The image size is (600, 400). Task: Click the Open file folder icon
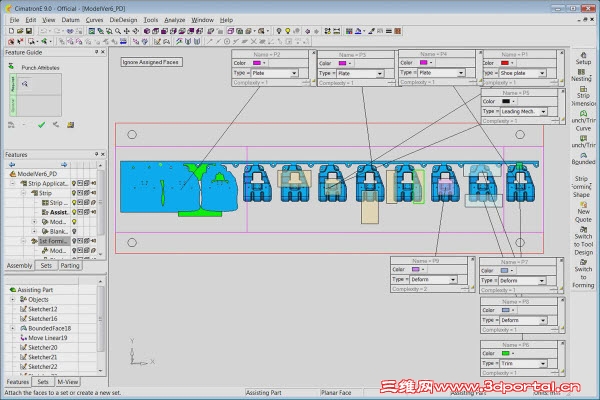[x=20, y=31]
